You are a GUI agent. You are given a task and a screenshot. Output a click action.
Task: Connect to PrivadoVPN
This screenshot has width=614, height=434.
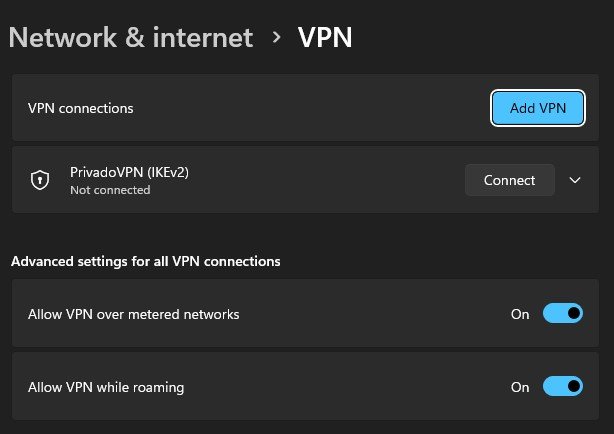(x=509, y=180)
